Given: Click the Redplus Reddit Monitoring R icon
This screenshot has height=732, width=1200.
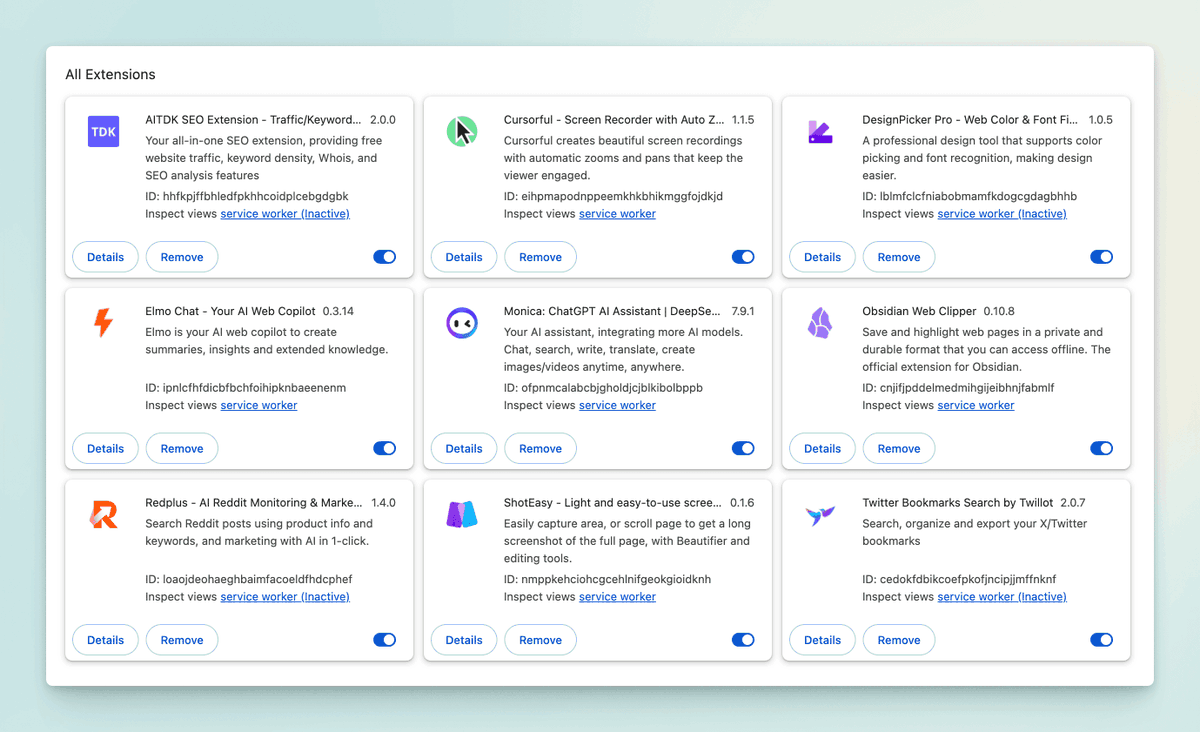Looking at the screenshot, I should [104, 515].
